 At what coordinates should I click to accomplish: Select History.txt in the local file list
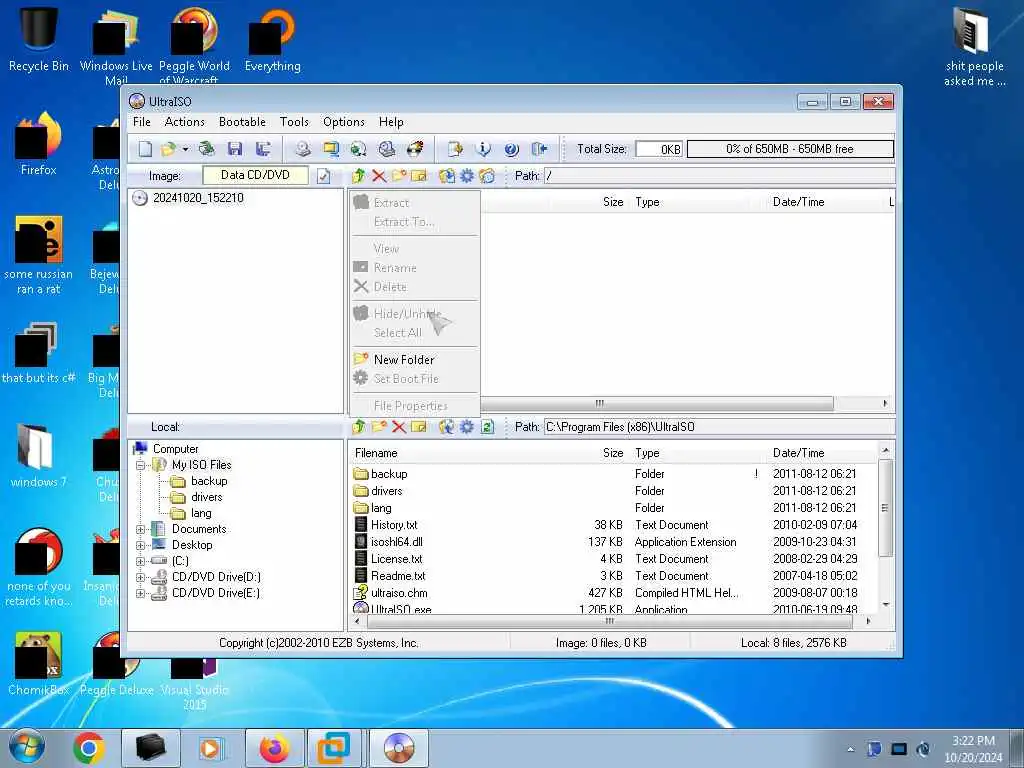pyautogui.click(x=394, y=525)
